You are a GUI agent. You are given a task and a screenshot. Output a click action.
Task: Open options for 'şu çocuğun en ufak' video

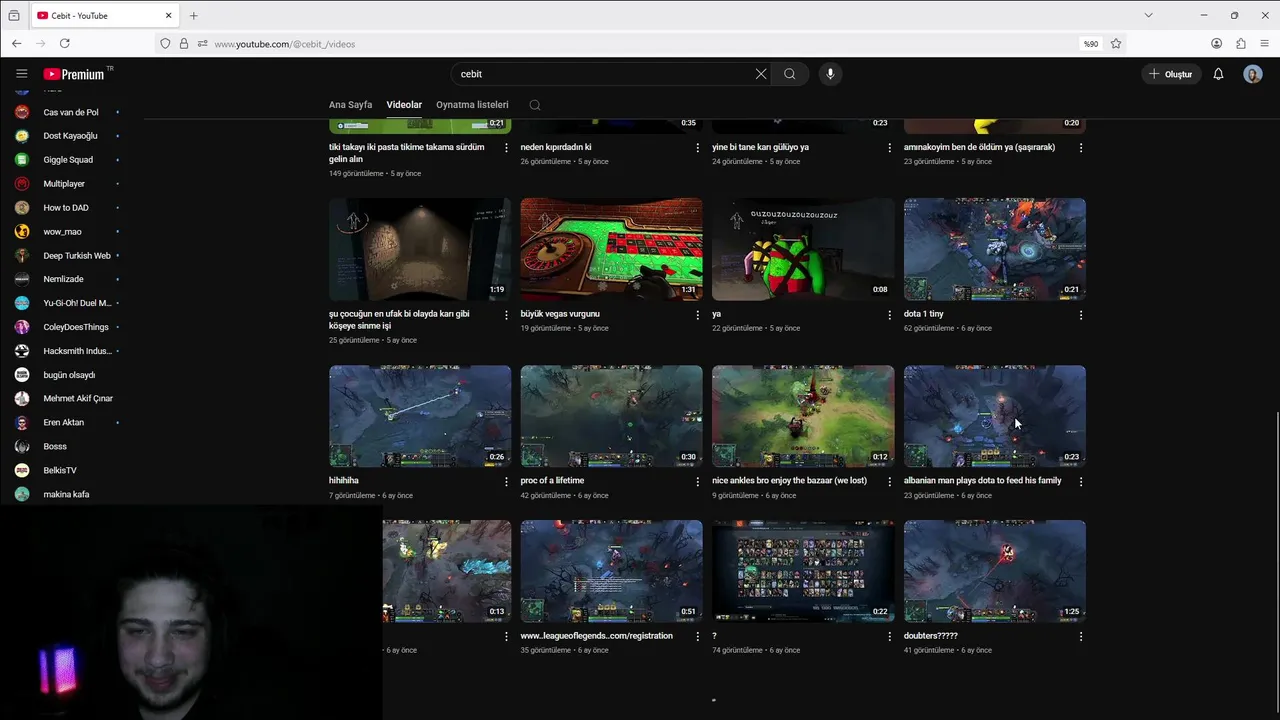[x=506, y=315]
